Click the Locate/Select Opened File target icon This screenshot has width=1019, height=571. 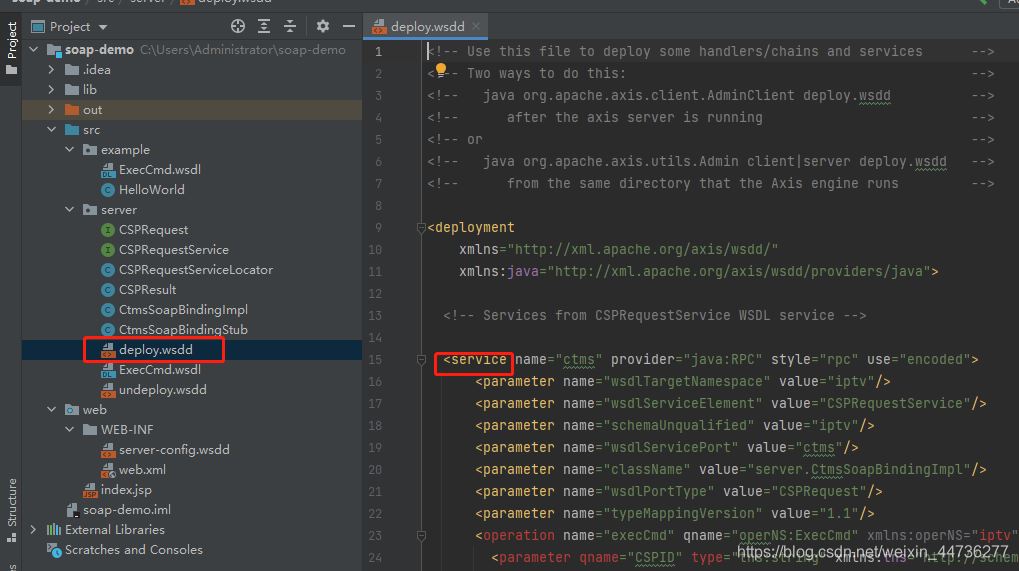(238, 27)
